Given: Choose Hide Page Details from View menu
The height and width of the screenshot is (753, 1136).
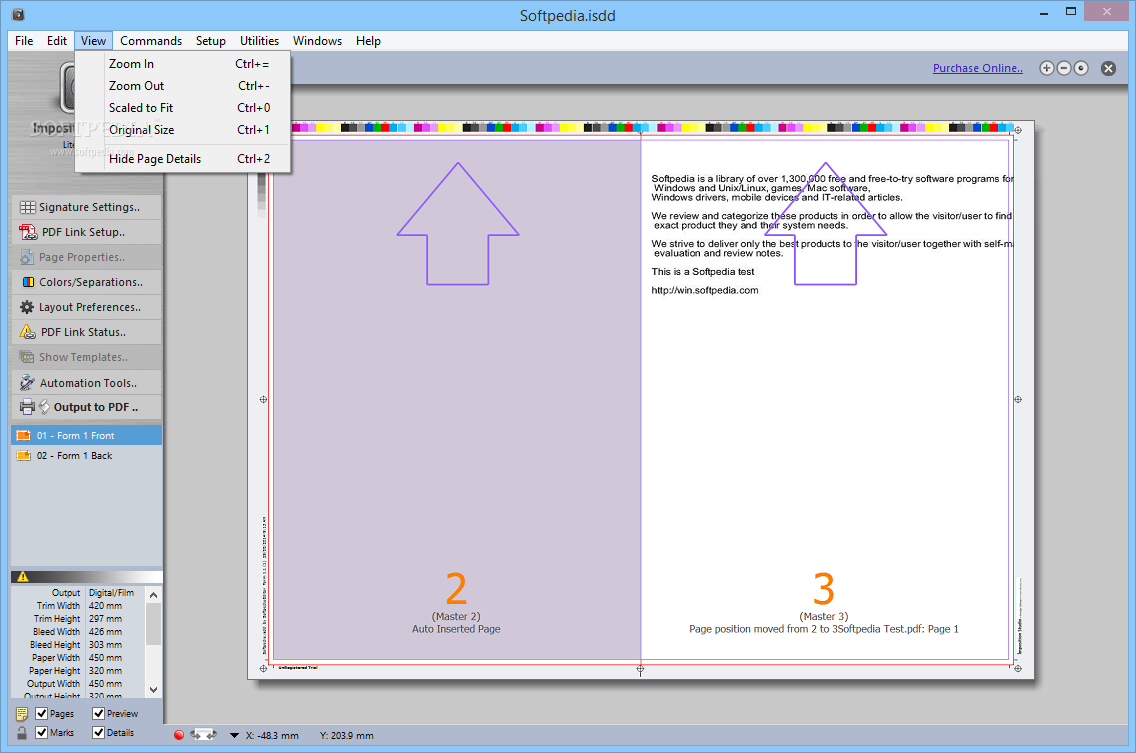Looking at the screenshot, I should coord(183,159).
